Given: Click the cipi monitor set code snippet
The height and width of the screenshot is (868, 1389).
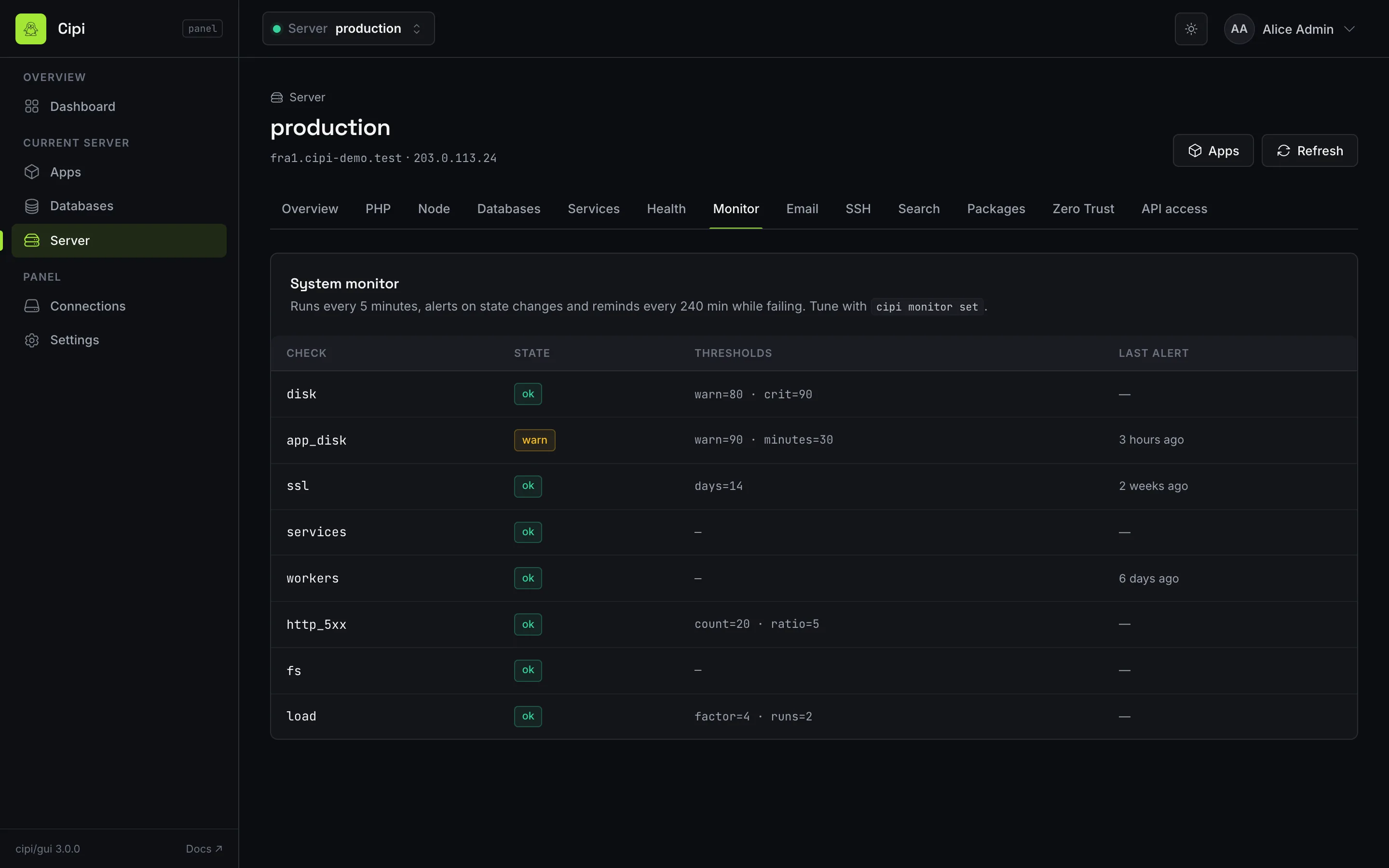Looking at the screenshot, I should pos(927,307).
